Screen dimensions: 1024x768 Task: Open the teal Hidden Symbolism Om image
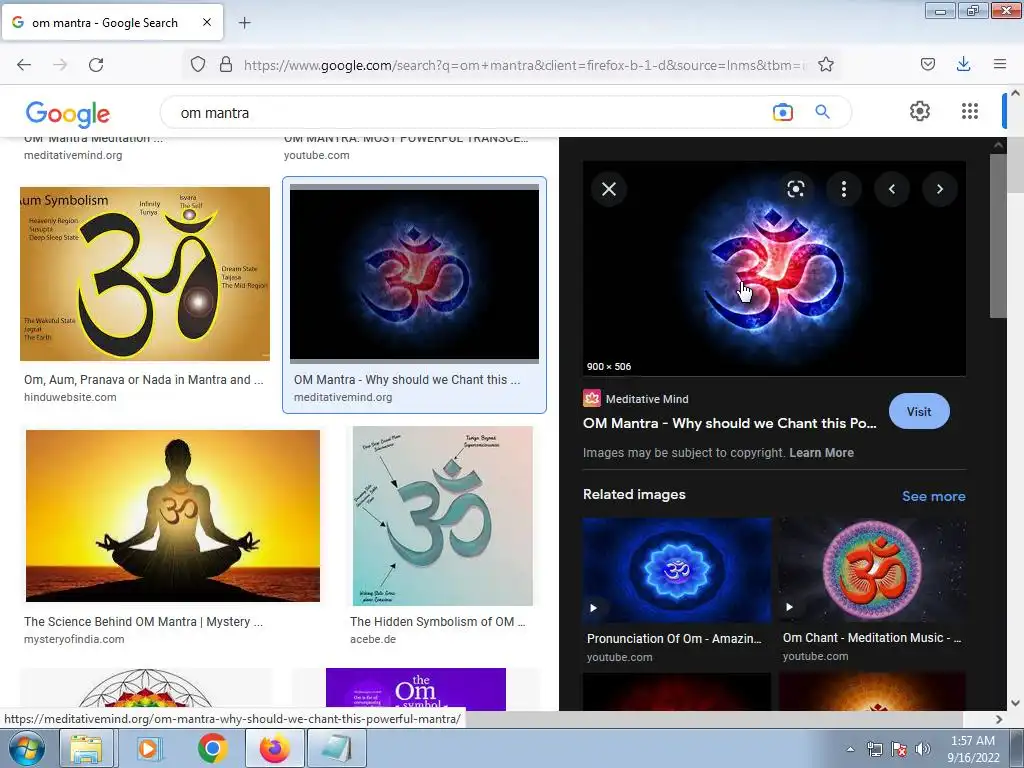coord(443,516)
